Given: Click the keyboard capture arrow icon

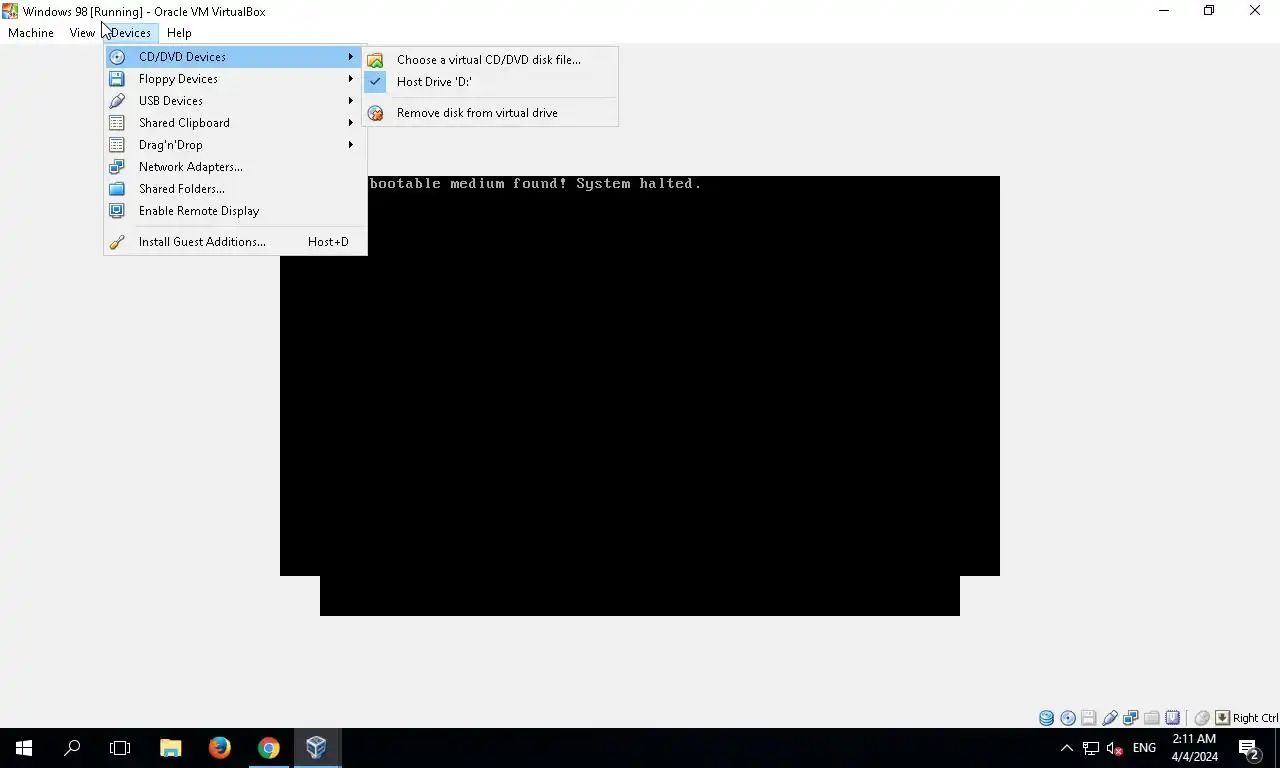Looking at the screenshot, I should pyautogui.click(x=1222, y=718).
